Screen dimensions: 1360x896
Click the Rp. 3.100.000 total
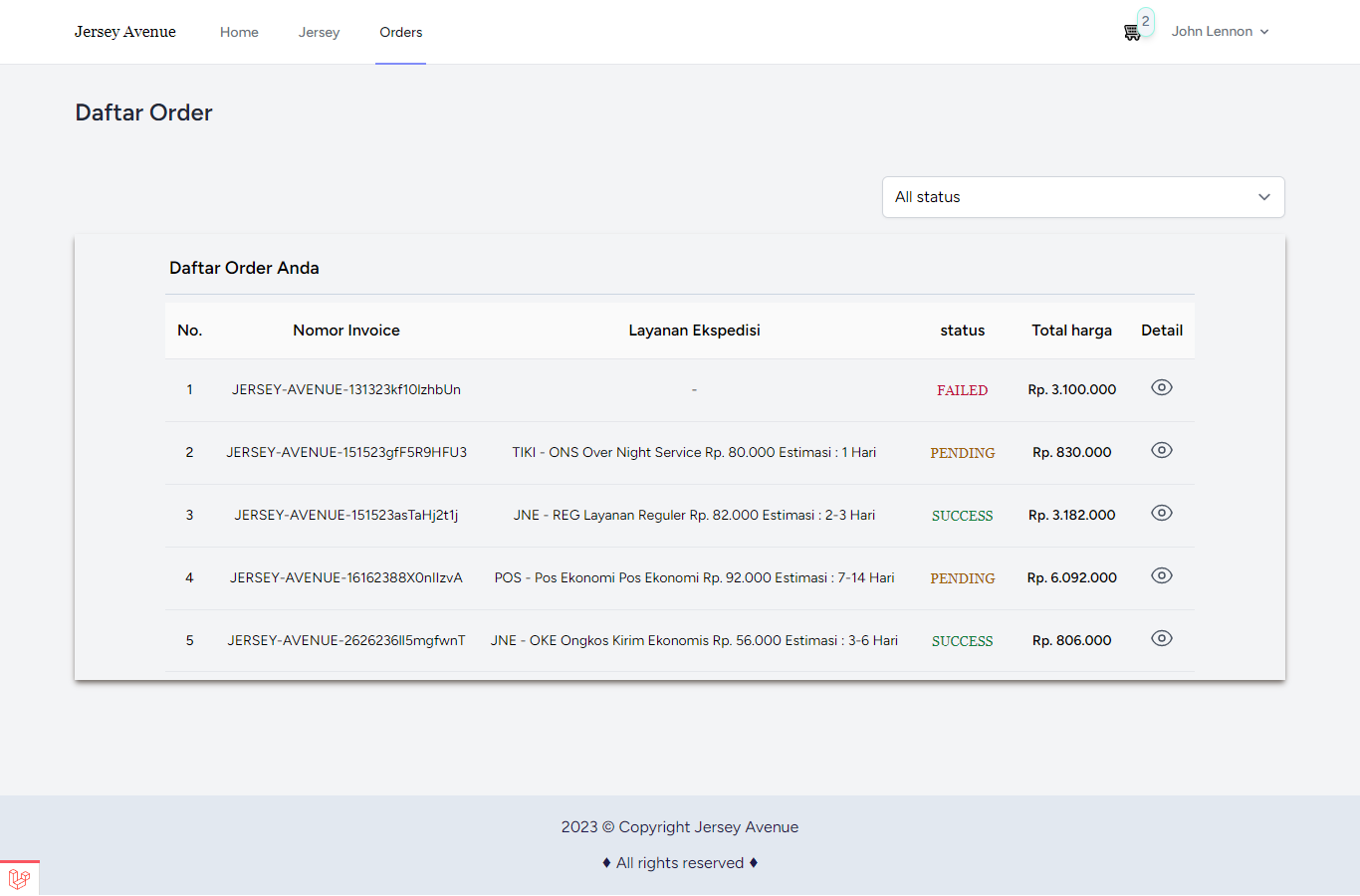[1072, 389]
